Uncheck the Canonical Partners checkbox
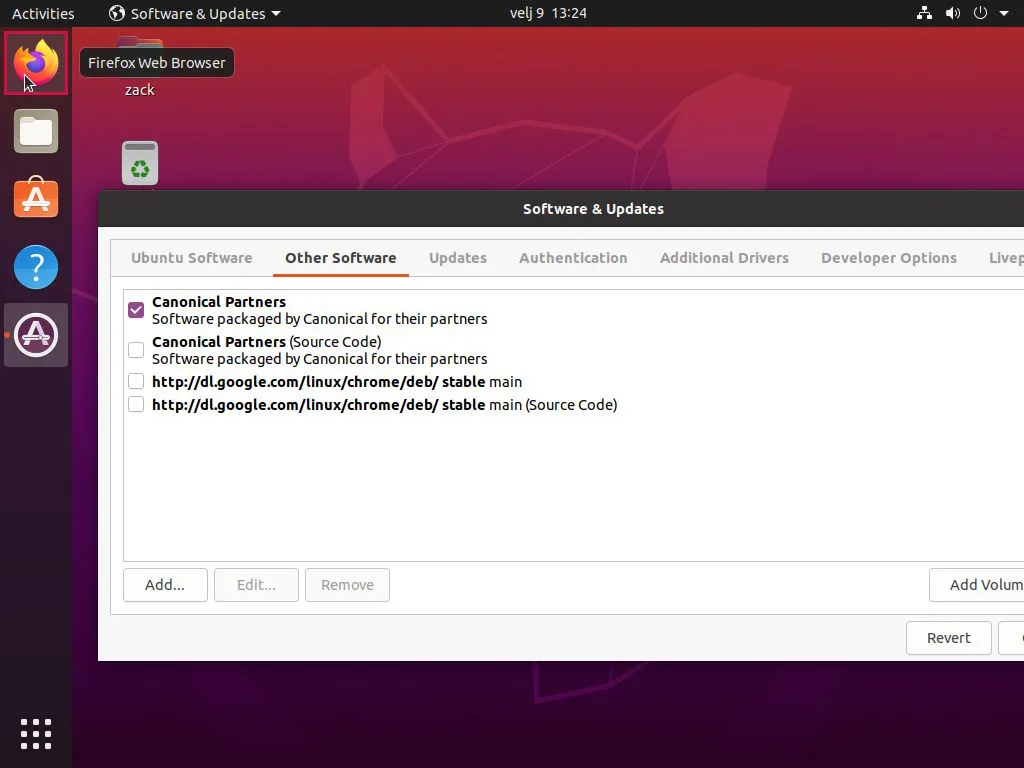1024x768 pixels. click(136, 310)
